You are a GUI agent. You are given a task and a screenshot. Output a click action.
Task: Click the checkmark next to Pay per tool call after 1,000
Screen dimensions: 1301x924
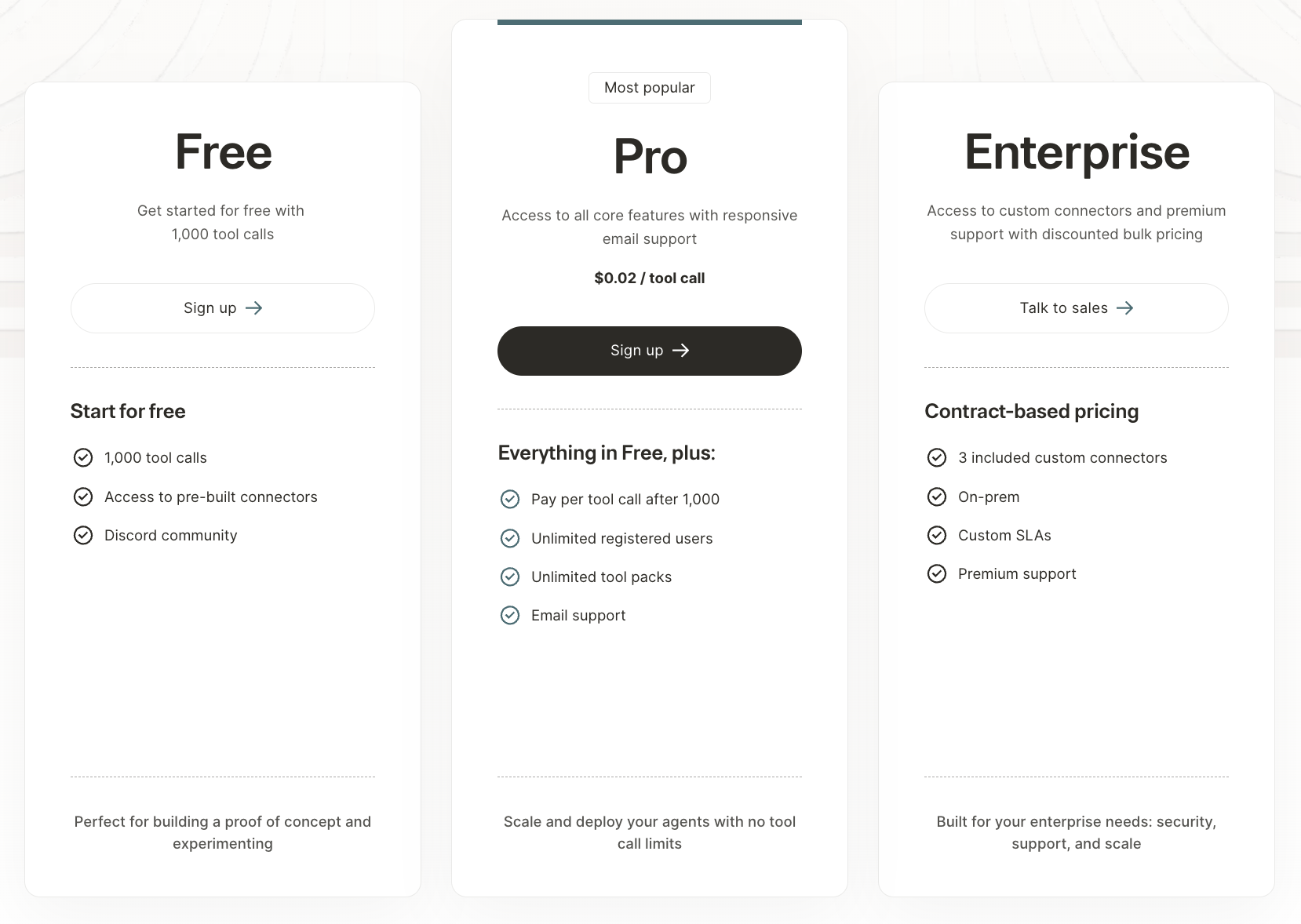coord(511,499)
